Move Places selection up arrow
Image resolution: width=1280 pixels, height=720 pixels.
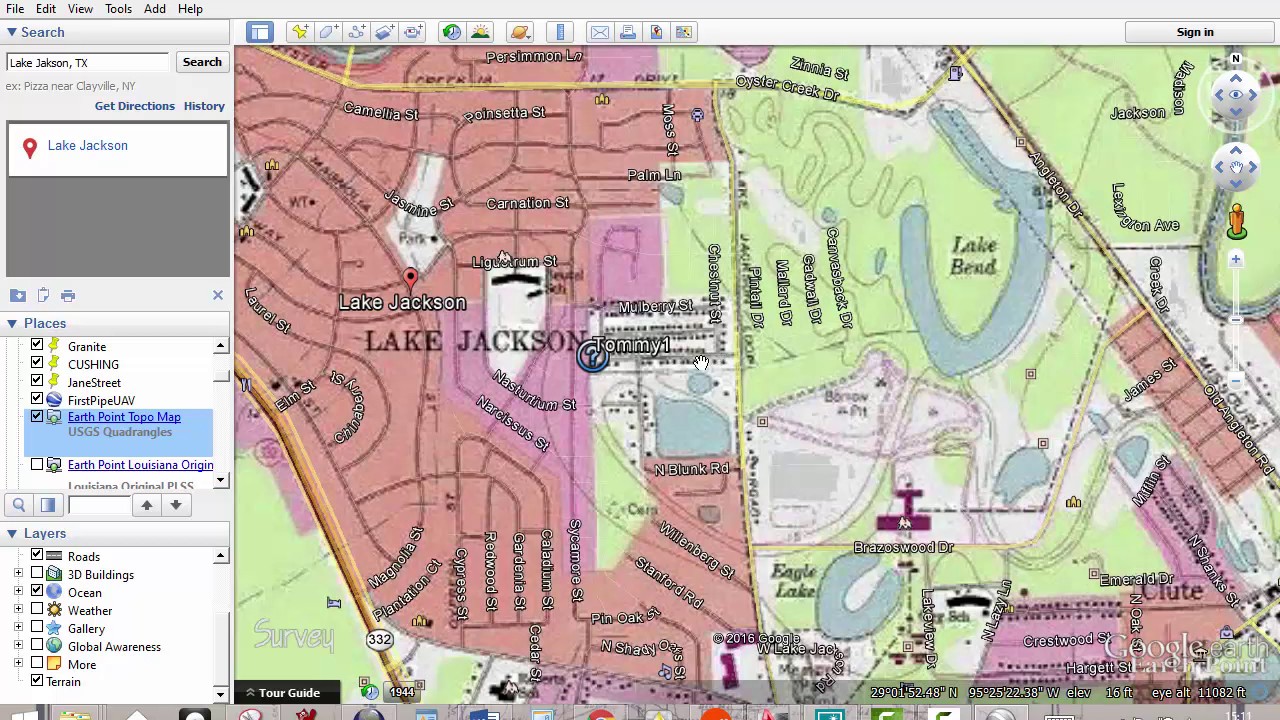point(147,505)
